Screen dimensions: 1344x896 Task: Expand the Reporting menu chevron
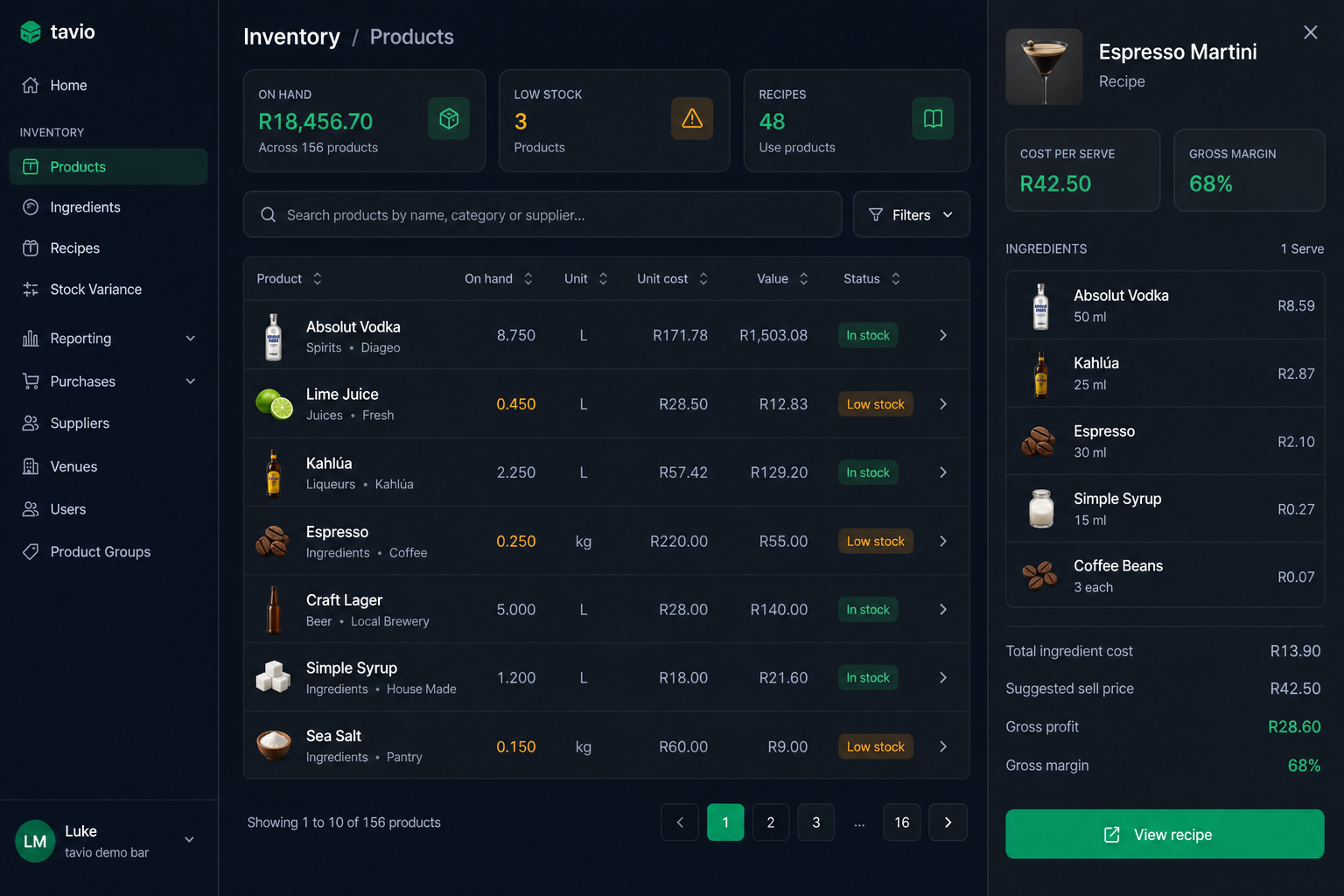click(190, 339)
